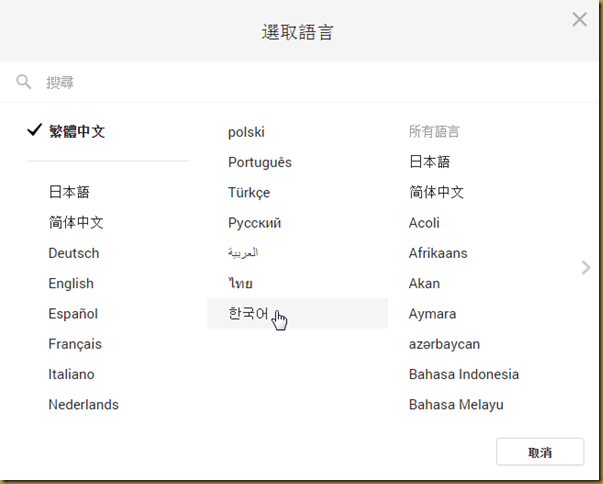Screen dimensions: 603x484
Task: Select Русский language option
Action: [255, 223]
